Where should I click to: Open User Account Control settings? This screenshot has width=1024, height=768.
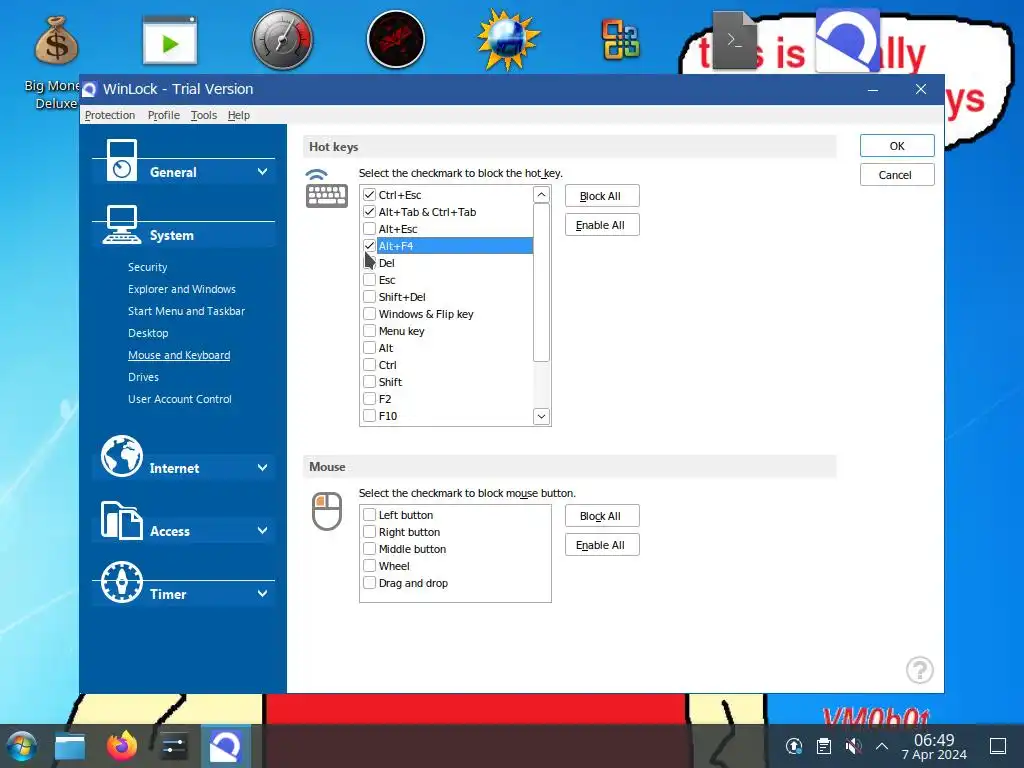pyautogui.click(x=180, y=399)
